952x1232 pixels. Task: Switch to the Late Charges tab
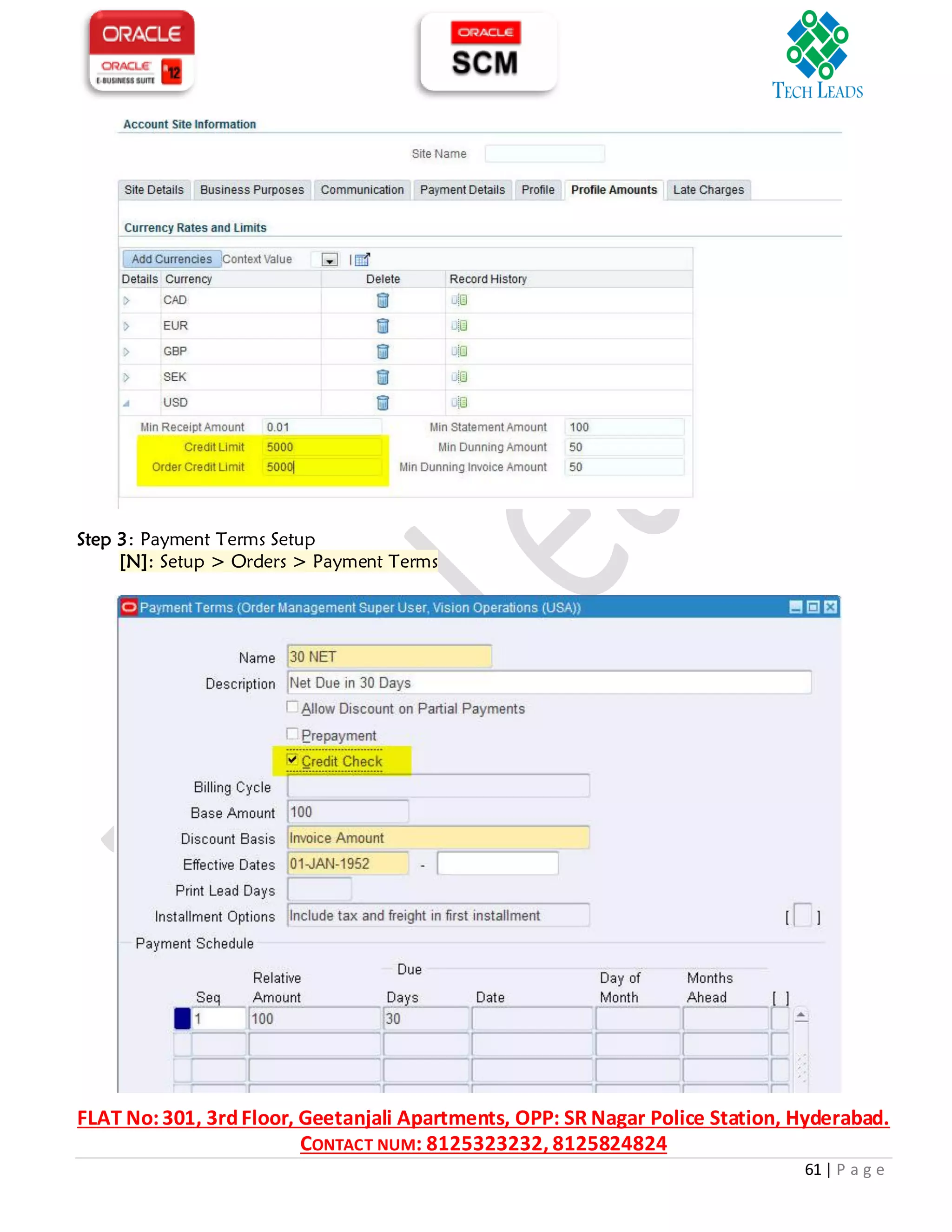(x=708, y=190)
